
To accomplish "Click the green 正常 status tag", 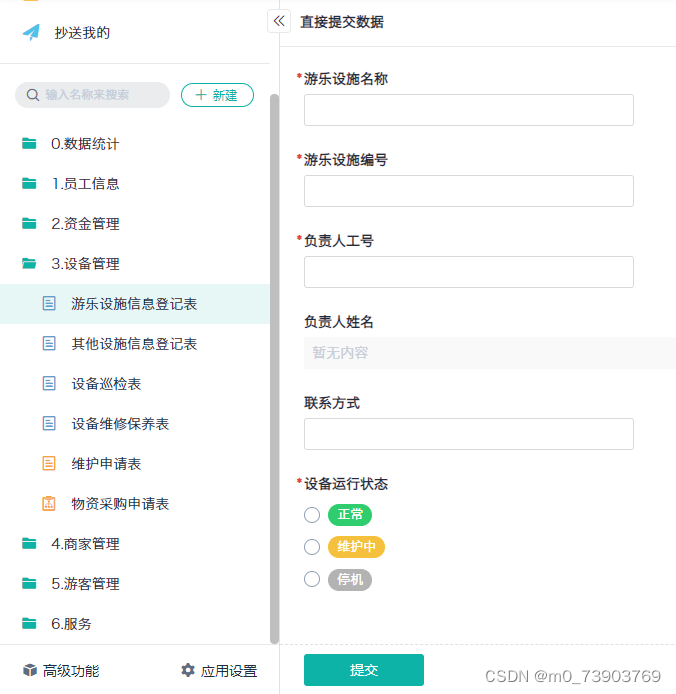I will (x=350, y=515).
